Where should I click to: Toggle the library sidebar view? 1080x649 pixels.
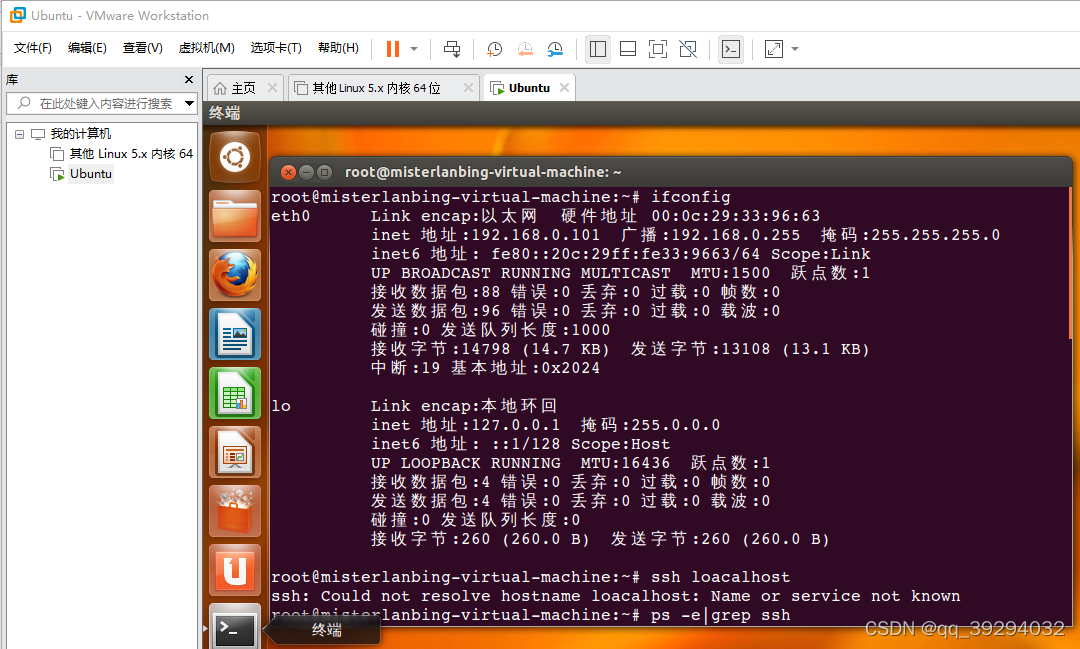[598, 49]
